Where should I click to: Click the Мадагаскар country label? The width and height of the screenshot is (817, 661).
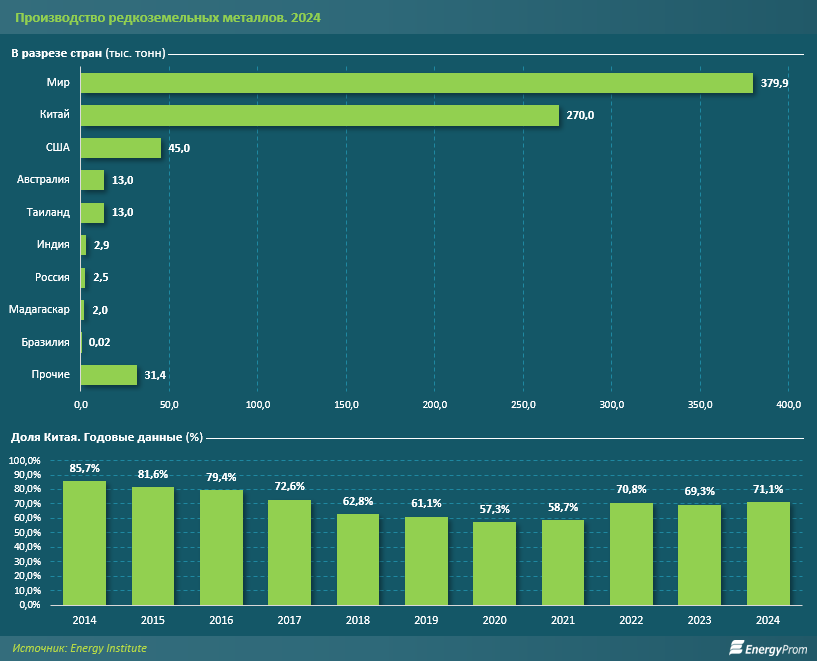pyautogui.click(x=39, y=310)
